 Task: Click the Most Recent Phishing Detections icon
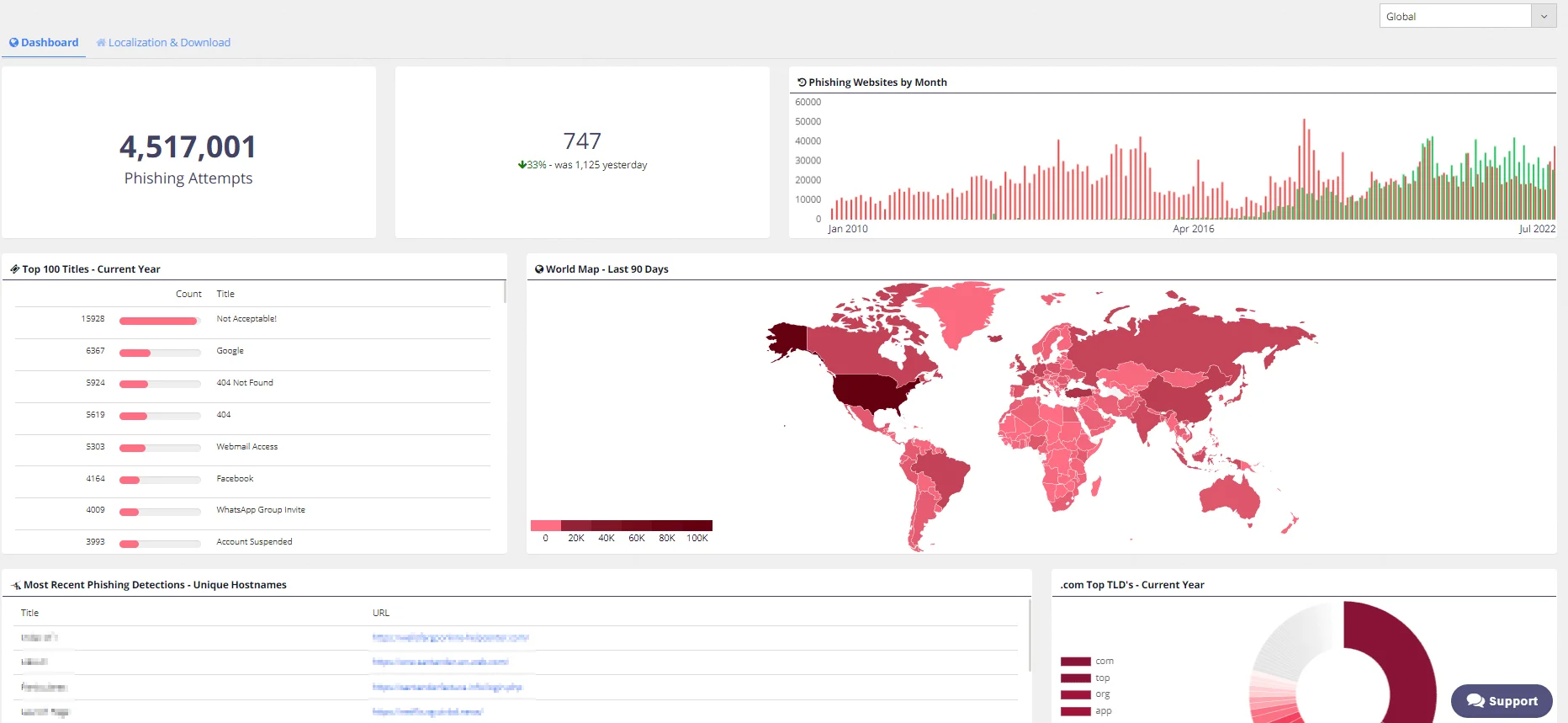16,585
